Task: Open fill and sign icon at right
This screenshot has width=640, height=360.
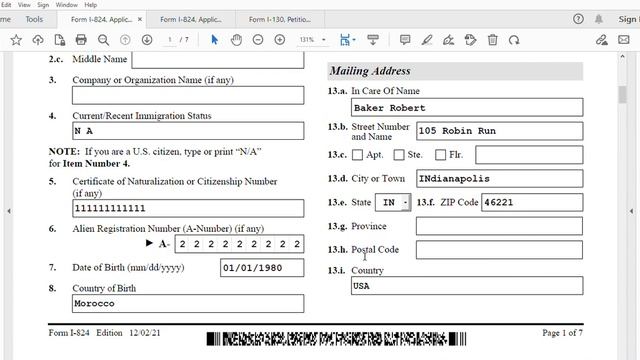Action: coord(602,40)
